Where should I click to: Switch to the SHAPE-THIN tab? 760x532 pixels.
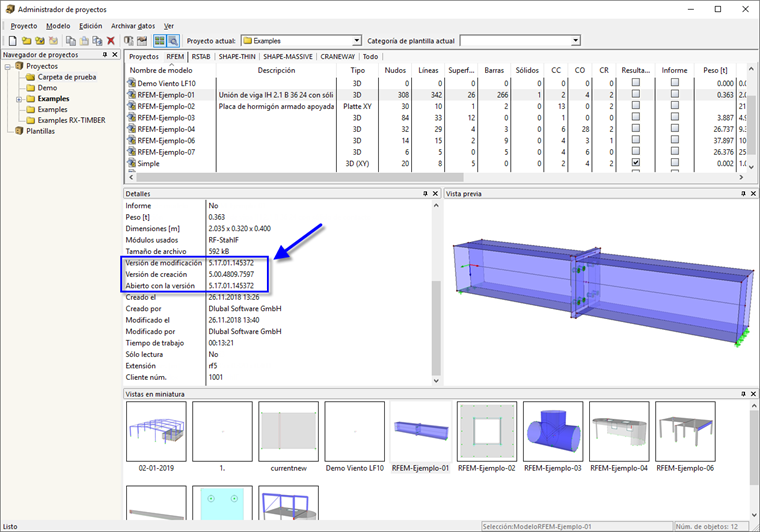pos(237,57)
